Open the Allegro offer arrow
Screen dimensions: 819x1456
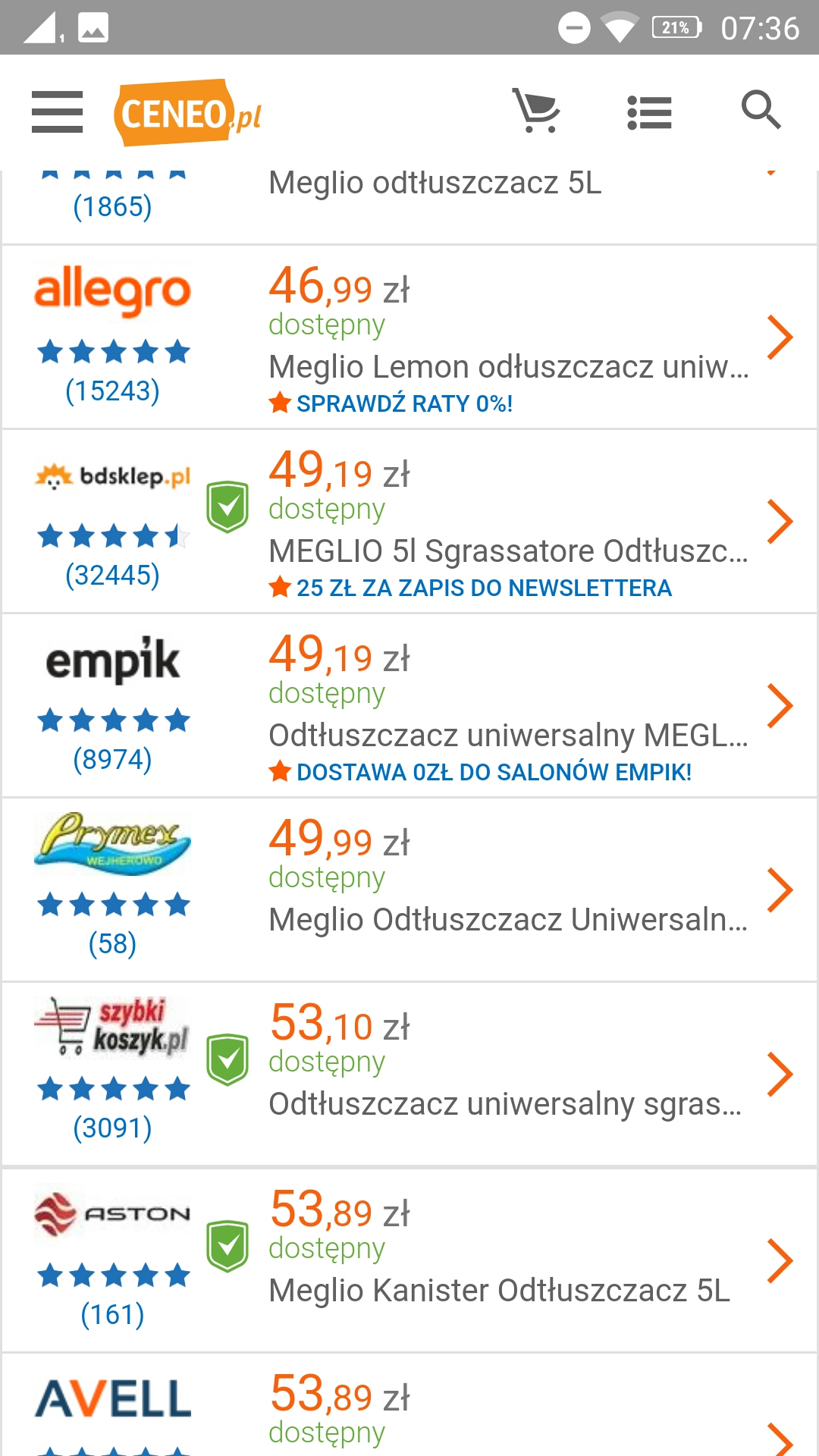coord(780,337)
